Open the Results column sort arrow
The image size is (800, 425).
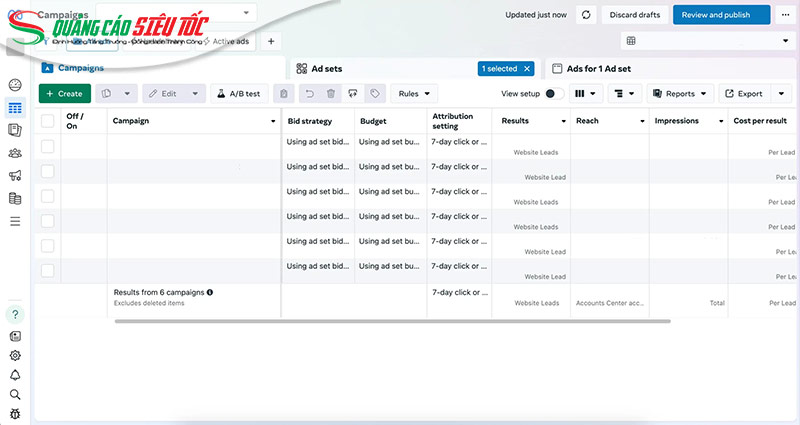tap(563, 121)
